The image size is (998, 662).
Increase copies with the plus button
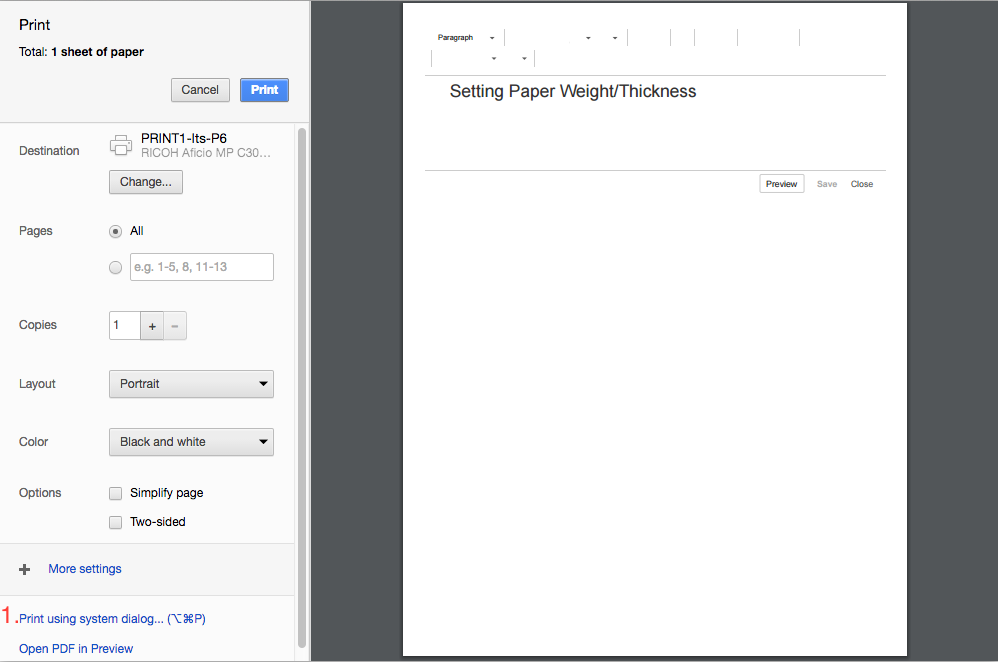point(152,326)
